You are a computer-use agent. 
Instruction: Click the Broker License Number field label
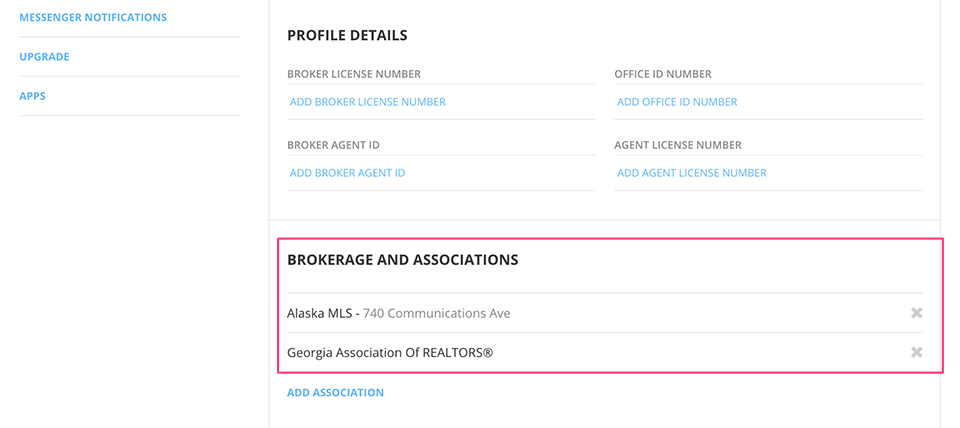[x=353, y=74]
